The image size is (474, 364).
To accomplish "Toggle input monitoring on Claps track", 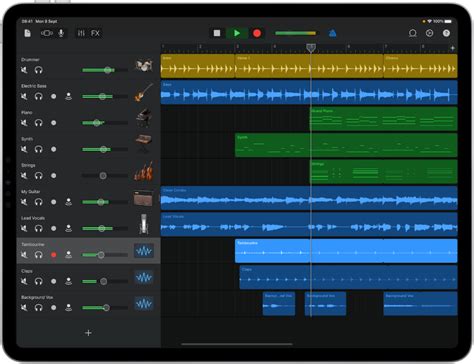I will pyautogui.click(x=68, y=281).
